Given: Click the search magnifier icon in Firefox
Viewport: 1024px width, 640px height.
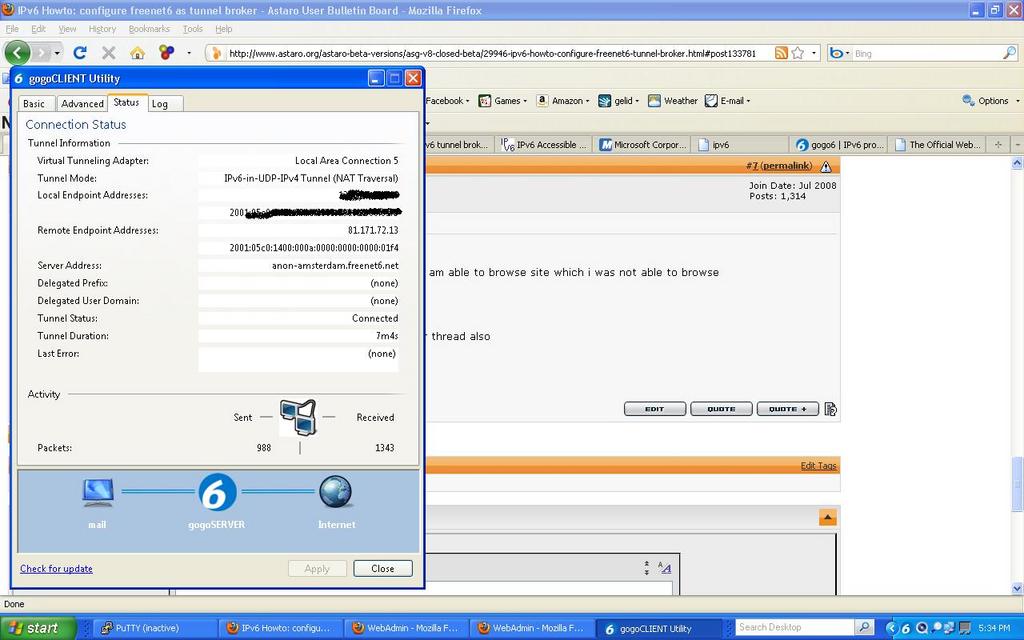Looking at the screenshot, I should coord(1010,53).
